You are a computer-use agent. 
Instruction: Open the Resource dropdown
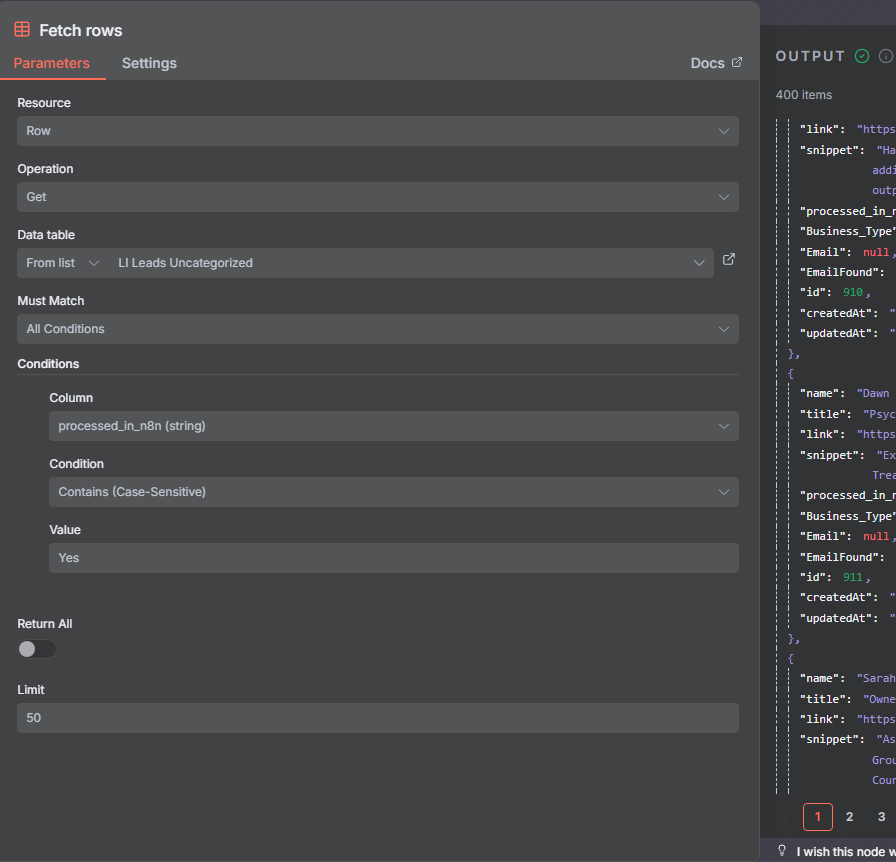coord(378,131)
